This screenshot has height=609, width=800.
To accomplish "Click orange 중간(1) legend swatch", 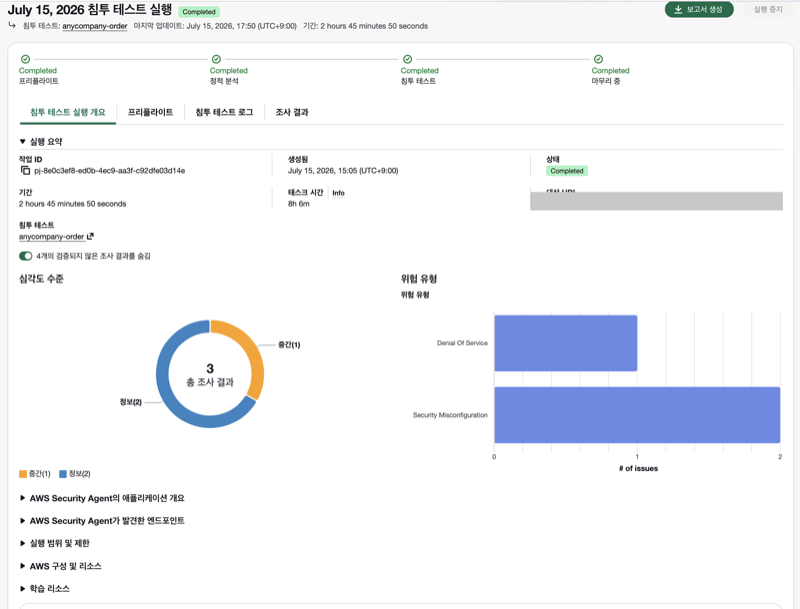I will pos(22,474).
